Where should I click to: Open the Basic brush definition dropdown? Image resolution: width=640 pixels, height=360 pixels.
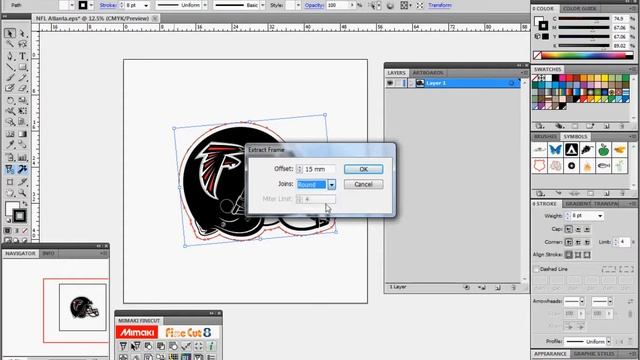coord(262,5)
